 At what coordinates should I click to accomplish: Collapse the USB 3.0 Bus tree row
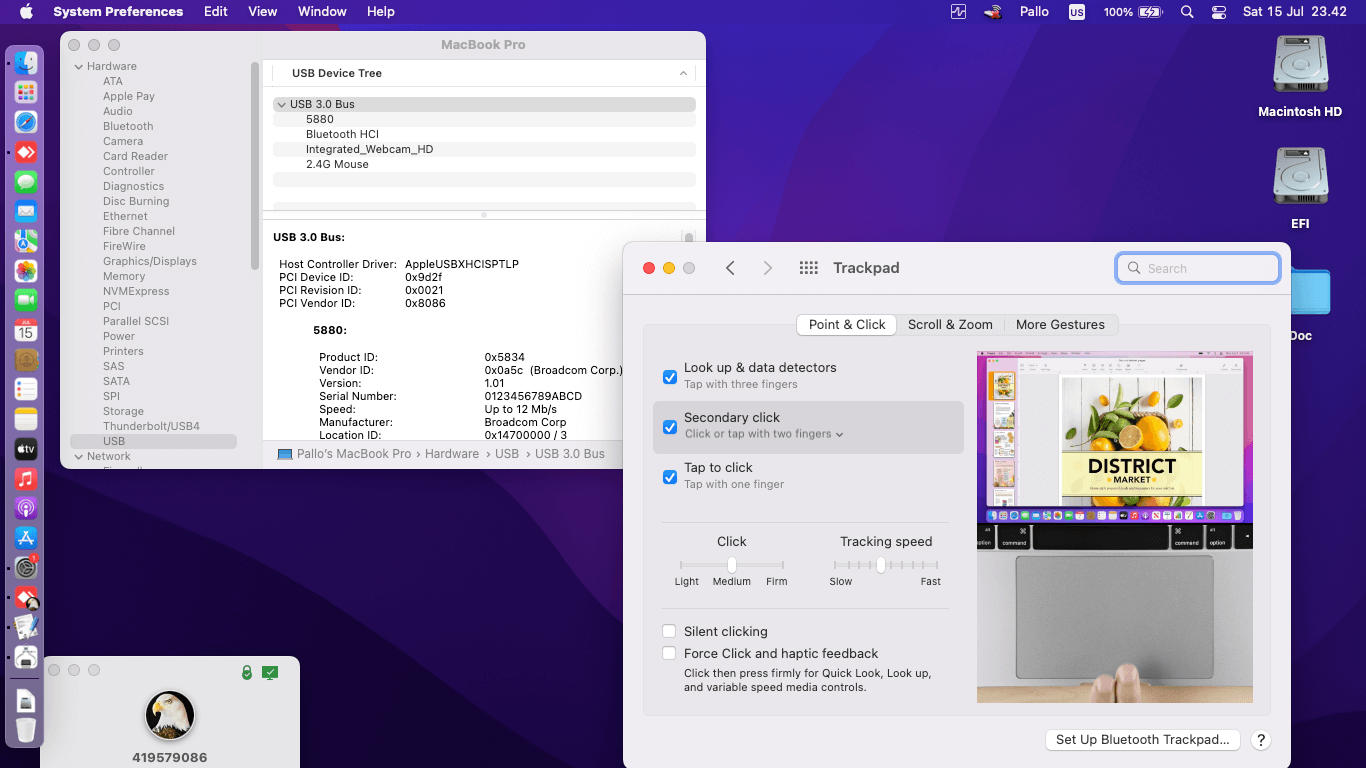pyautogui.click(x=280, y=104)
